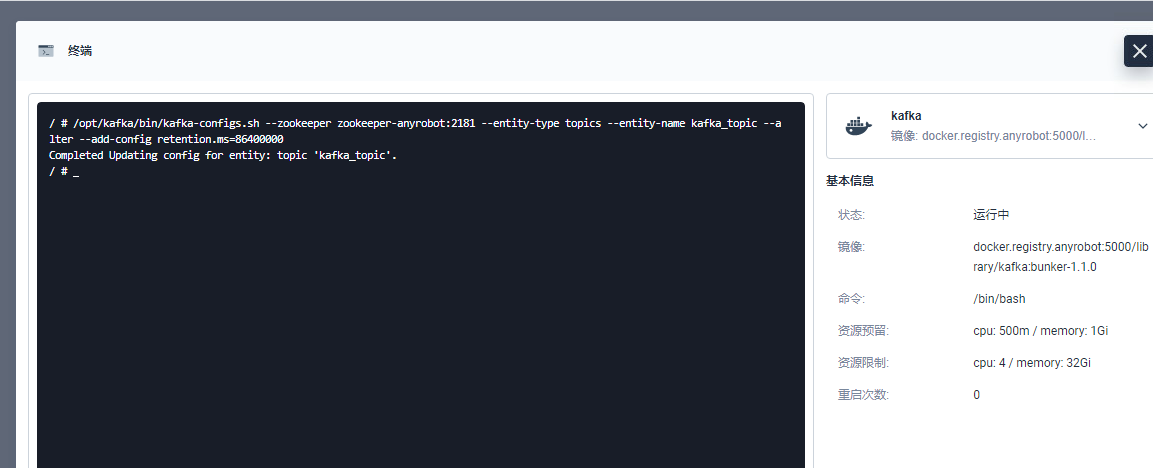This screenshot has width=1153, height=468.
Task: Focus the terminal at the blinking cursor prompt
Action: (x=76, y=171)
